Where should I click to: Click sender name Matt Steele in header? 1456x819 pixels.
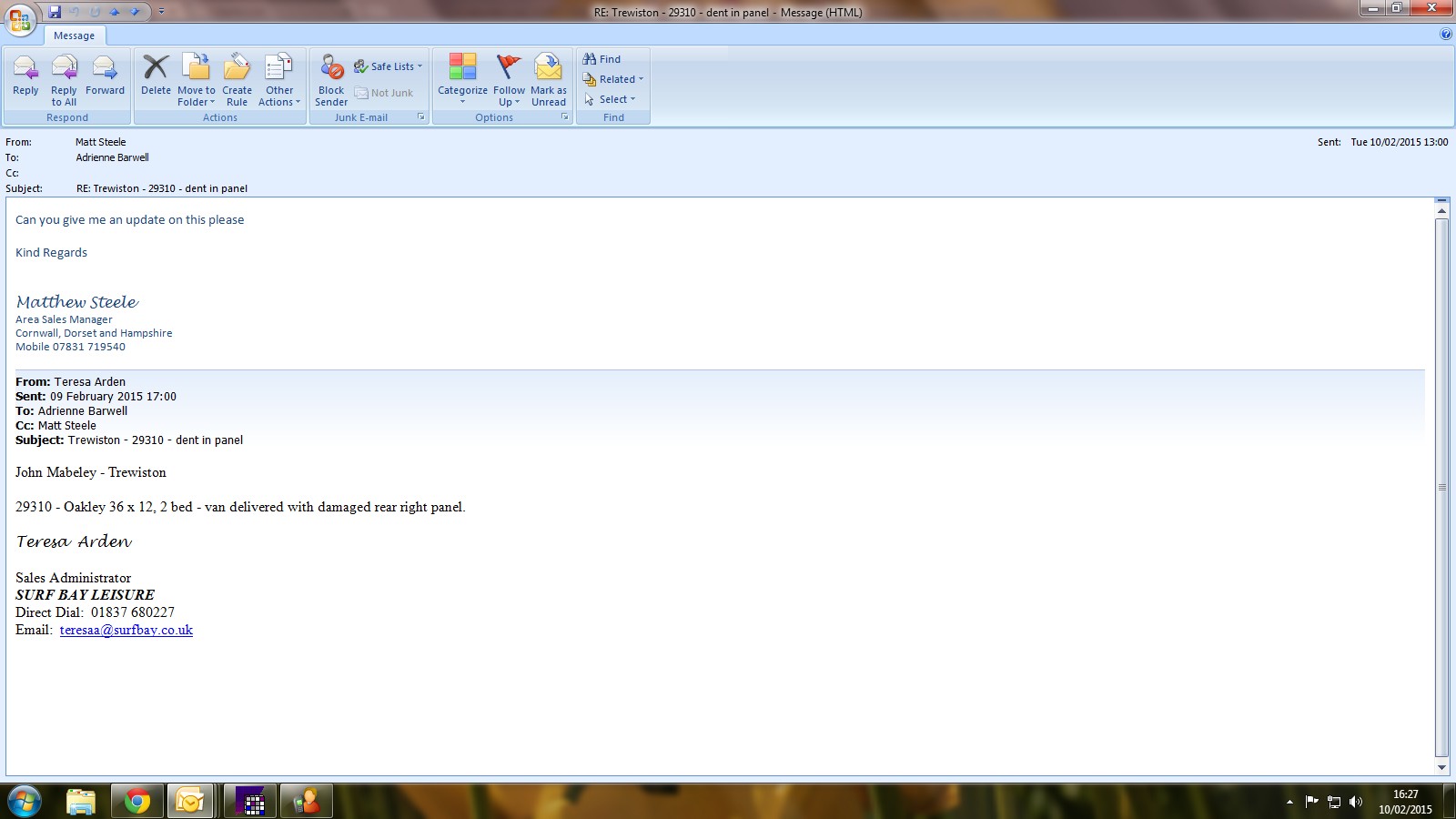(101, 142)
